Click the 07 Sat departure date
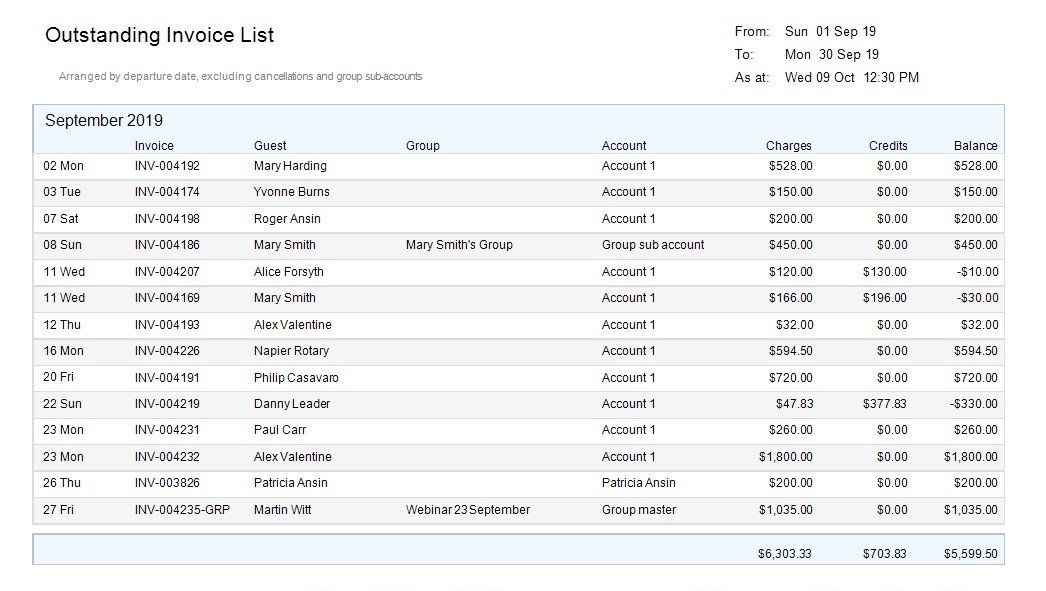The height and width of the screenshot is (591, 1046). pyautogui.click(x=61, y=219)
